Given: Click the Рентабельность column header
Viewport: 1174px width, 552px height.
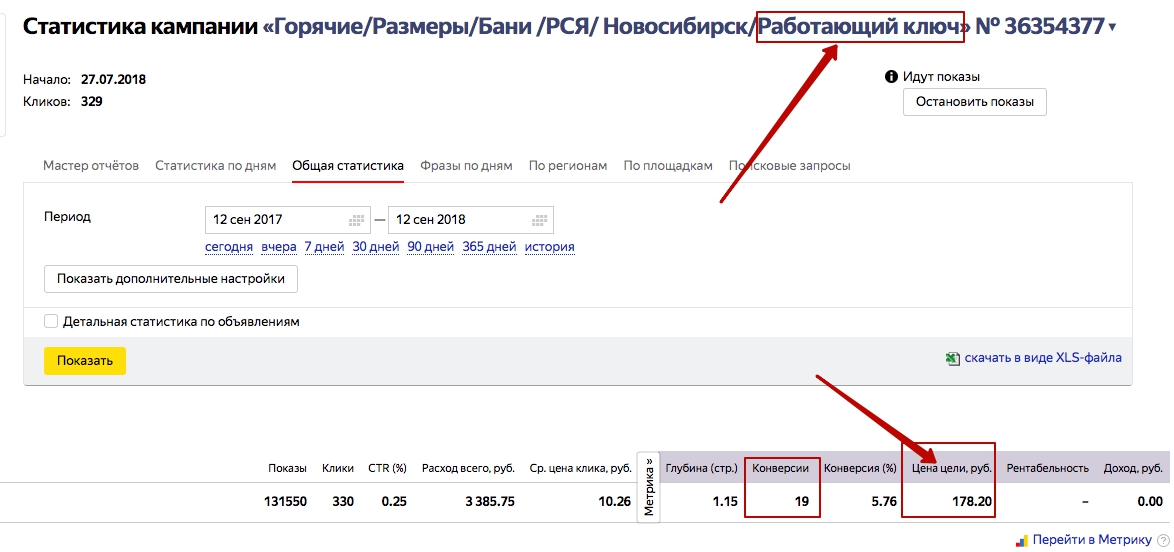Looking at the screenshot, I should coord(1047,468).
